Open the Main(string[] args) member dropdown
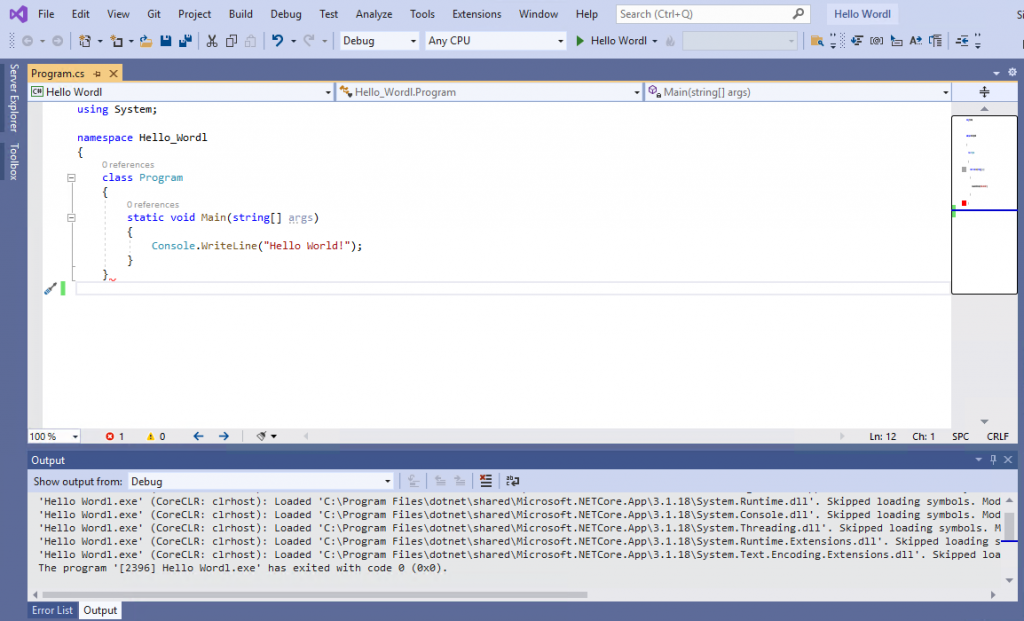1024x621 pixels. [798, 92]
